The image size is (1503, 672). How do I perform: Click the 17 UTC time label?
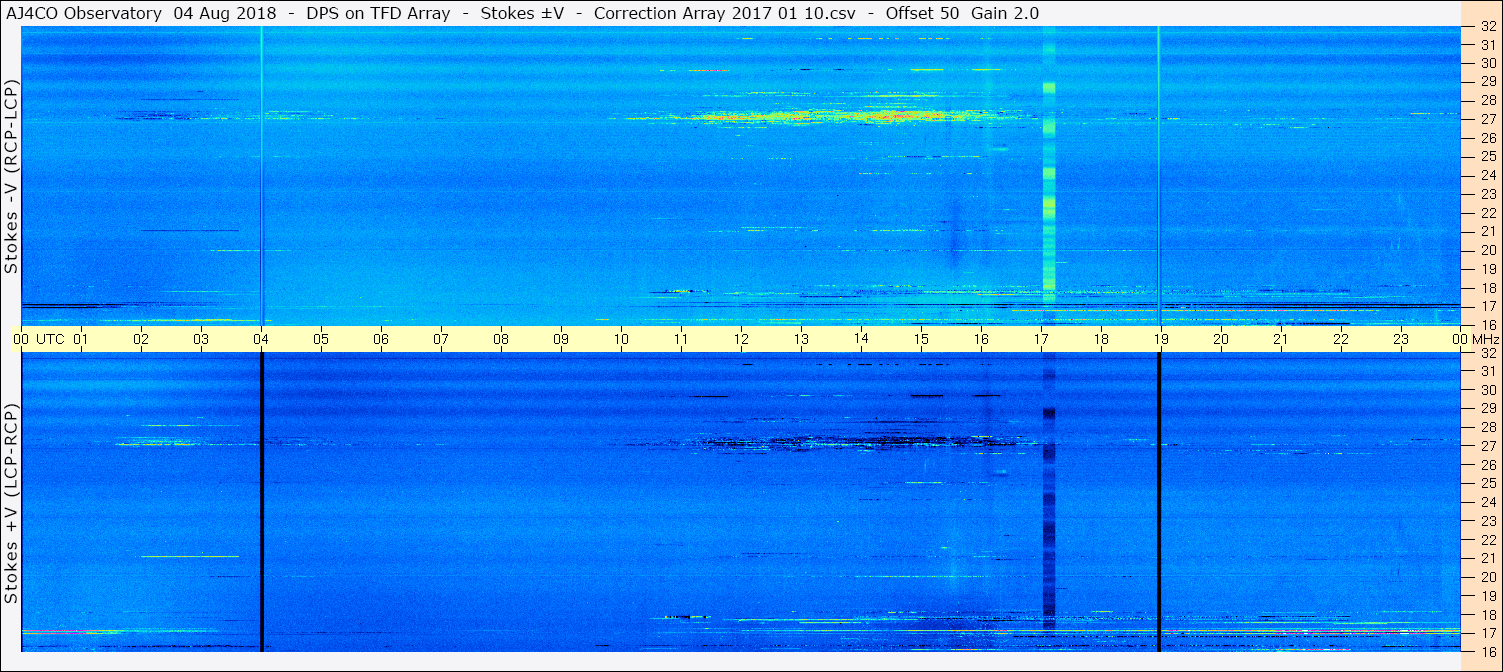(x=1041, y=339)
